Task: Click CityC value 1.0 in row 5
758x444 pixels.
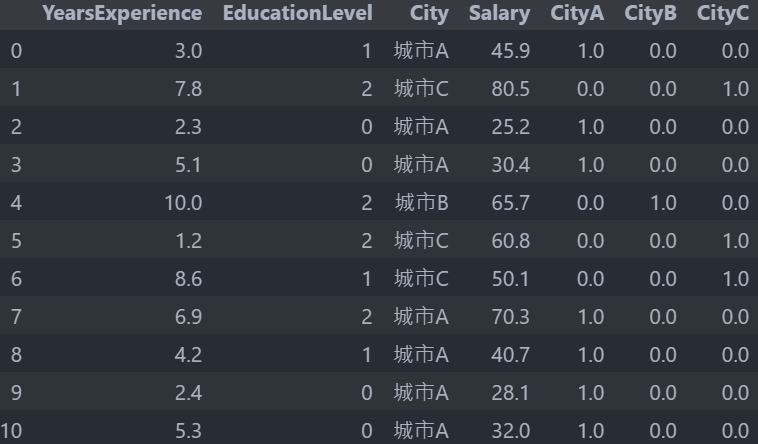Action: [736, 241]
